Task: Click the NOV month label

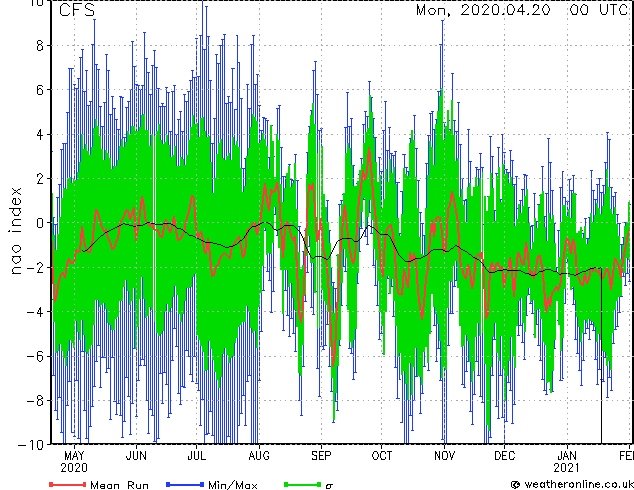Action: point(444,456)
